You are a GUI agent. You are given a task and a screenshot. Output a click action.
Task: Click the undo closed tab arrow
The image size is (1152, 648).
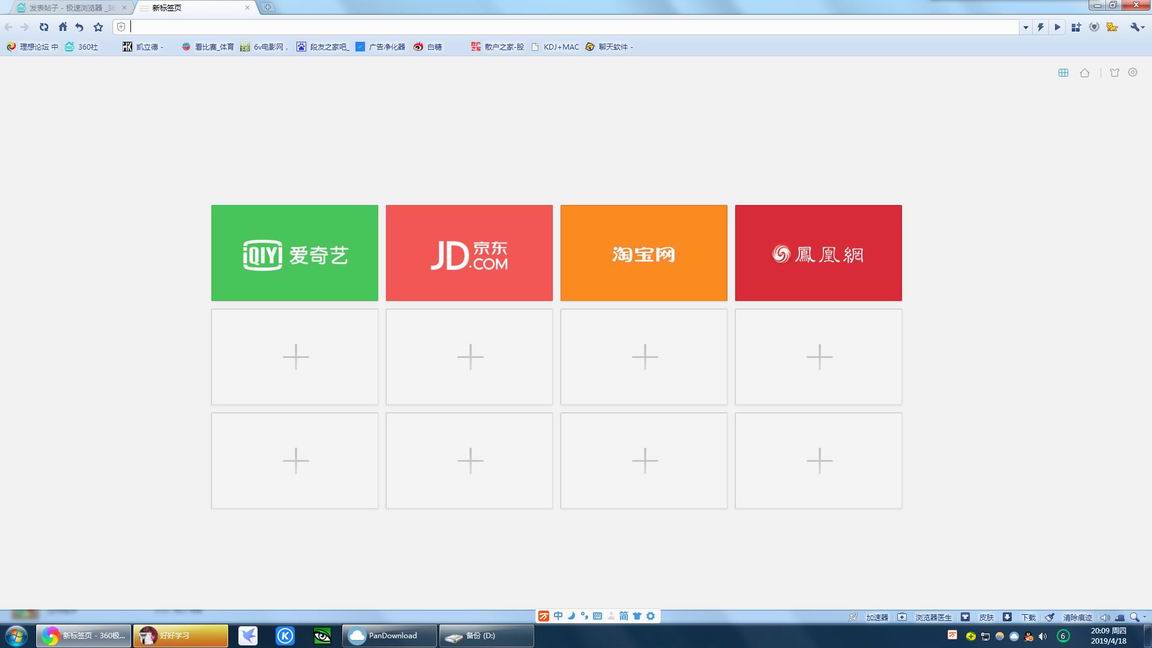[79, 27]
